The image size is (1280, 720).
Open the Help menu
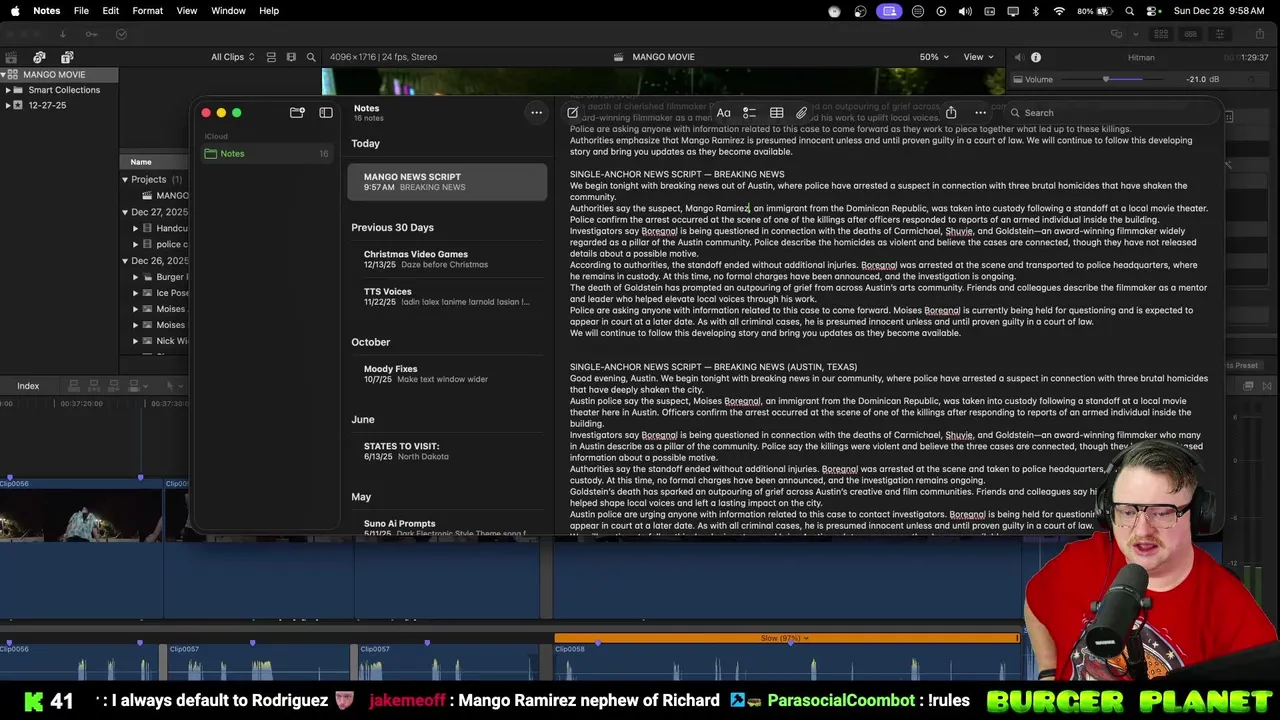(269, 10)
